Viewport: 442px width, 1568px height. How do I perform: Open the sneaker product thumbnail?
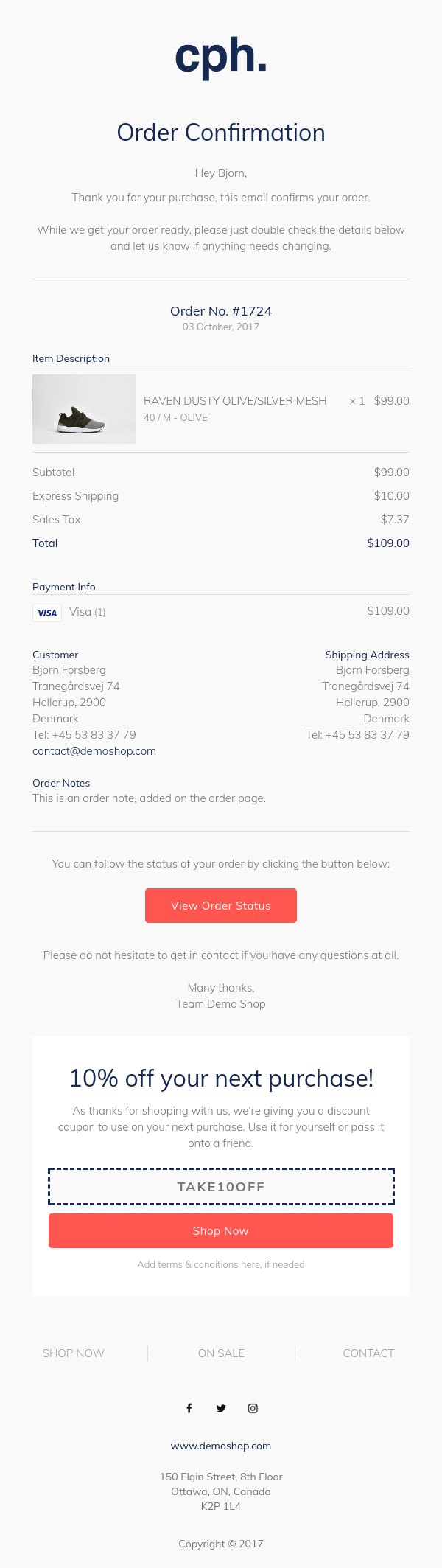(84, 409)
